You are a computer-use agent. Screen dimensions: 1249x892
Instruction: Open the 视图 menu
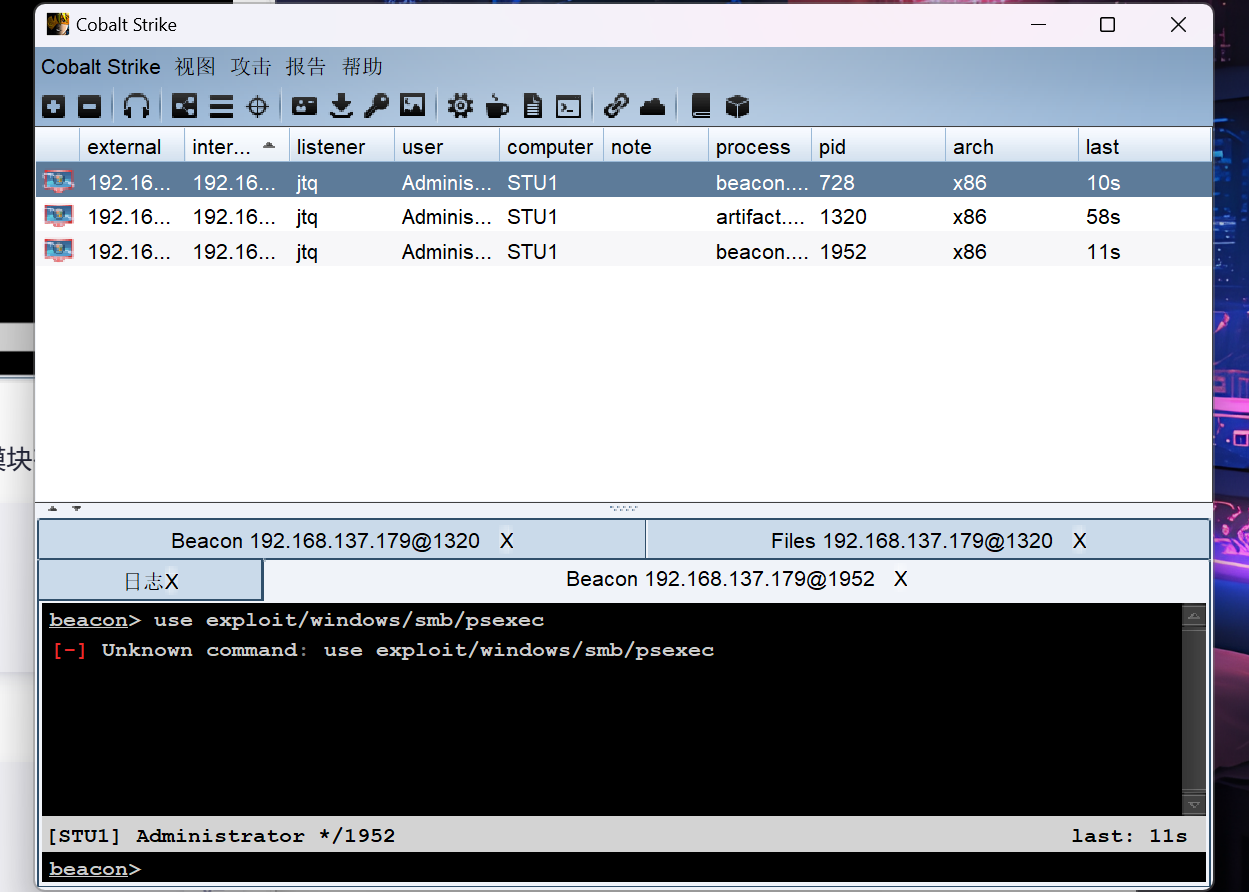pos(195,67)
